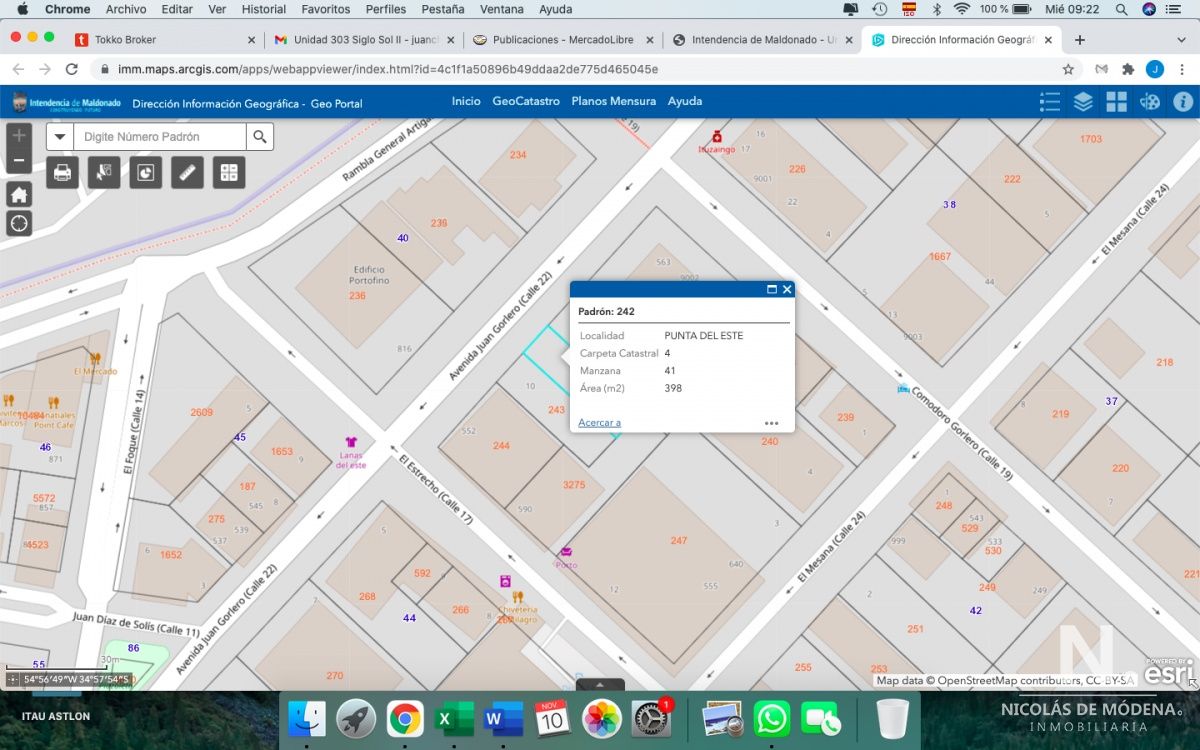Open the Ayuda link in the portal header
Screen dimensions: 1200x750
(x=685, y=101)
